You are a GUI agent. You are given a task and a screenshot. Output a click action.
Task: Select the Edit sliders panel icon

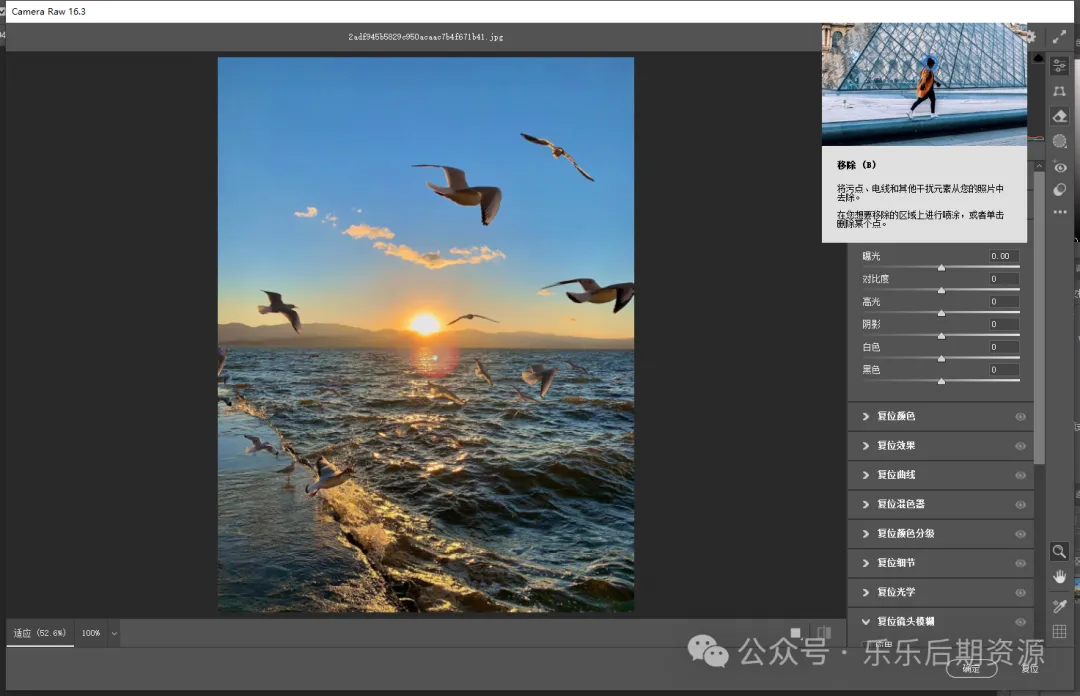click(x=1060, y=65)
